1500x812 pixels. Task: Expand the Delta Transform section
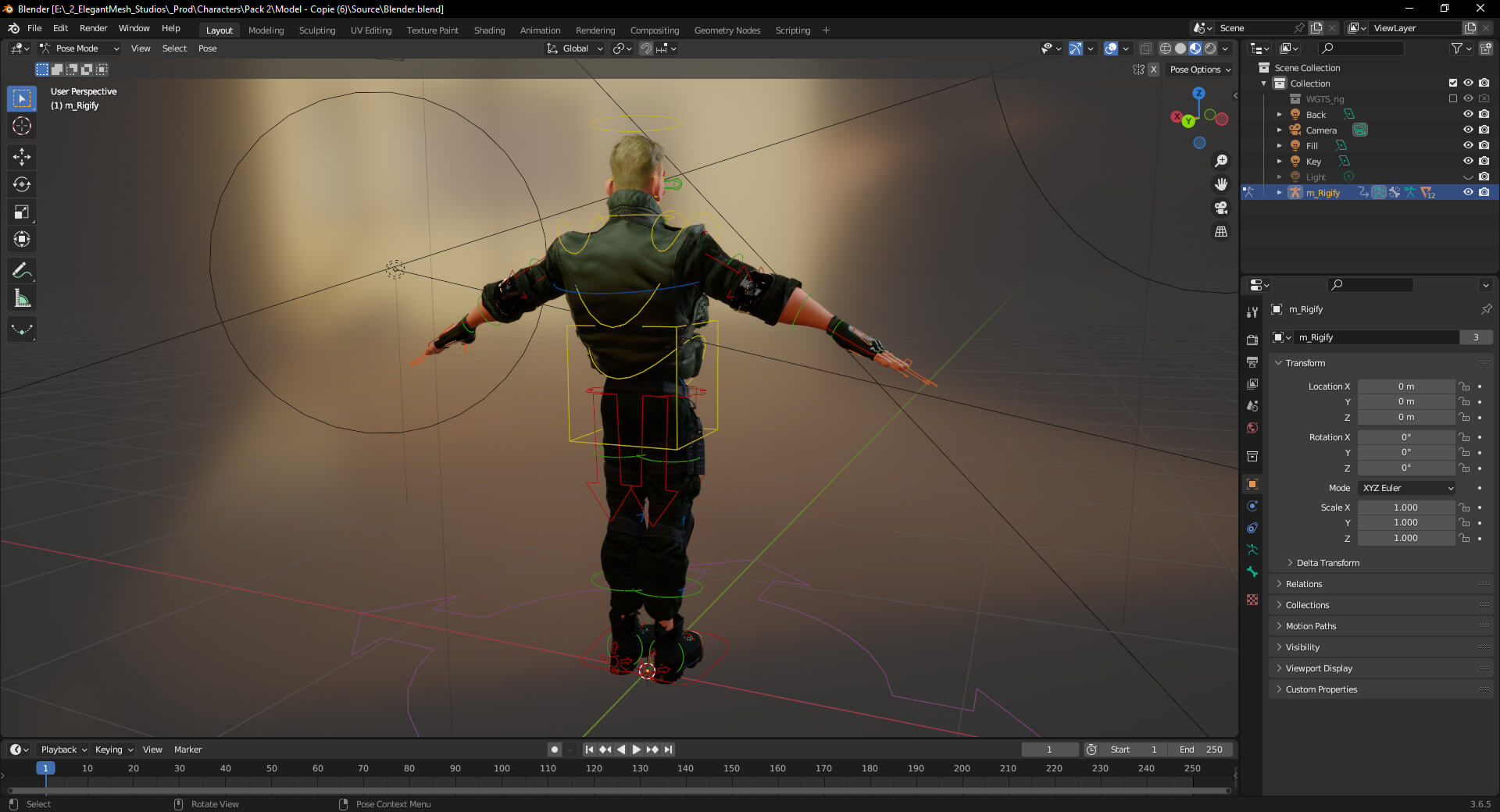tap(1327, 563)
